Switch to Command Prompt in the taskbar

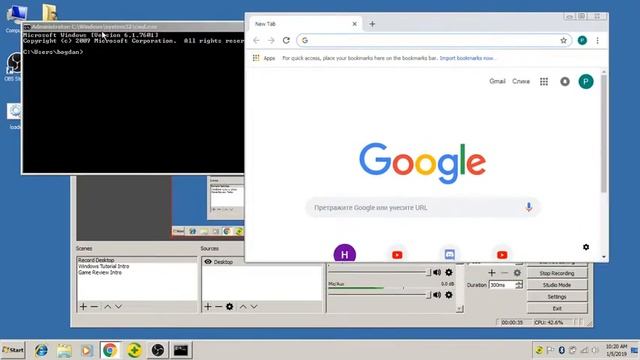tap(181, 350)
